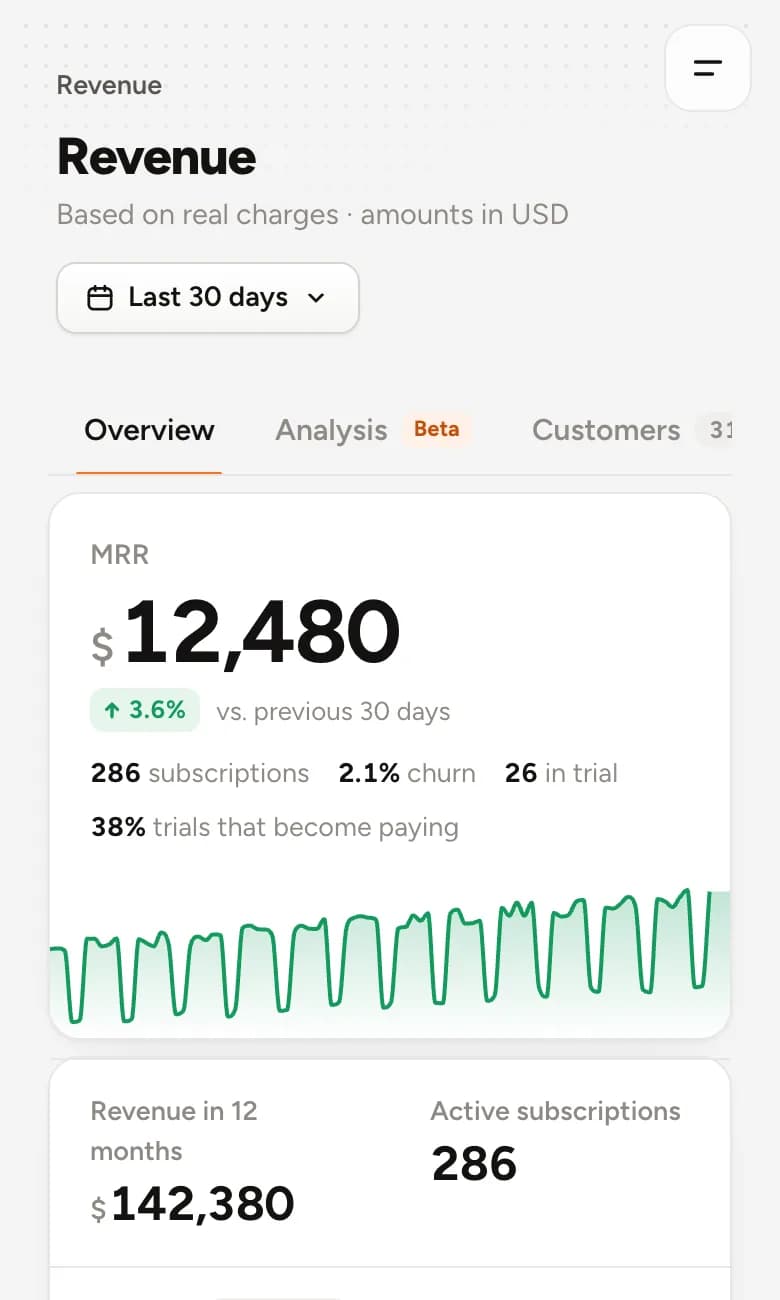Select the 2.1% churn stat
This screenshot has width=780, height=1300.
[407, 773]
